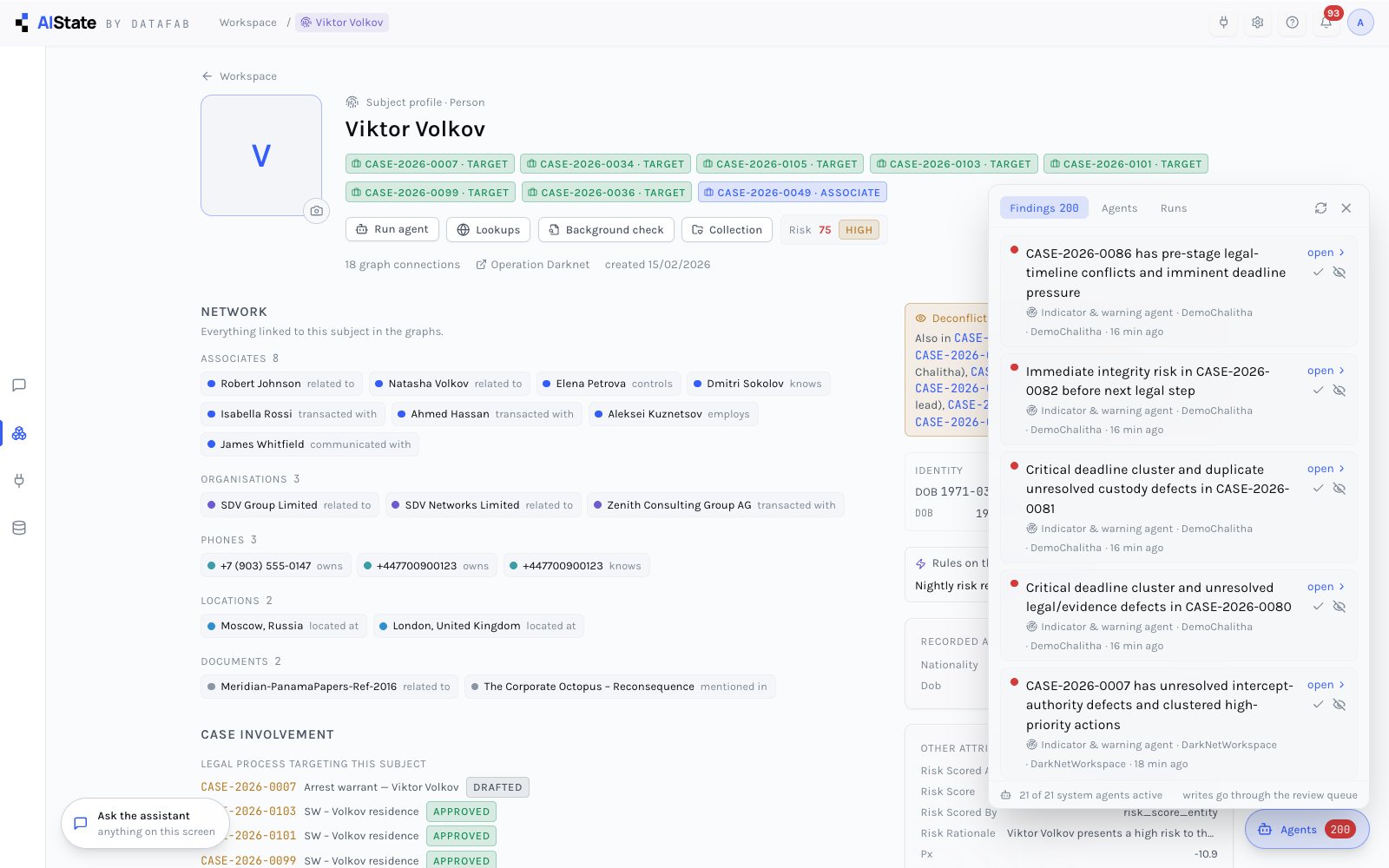Open the settings gear in header
The width and height of the screenshot is (1389, 868).
(x=1258, y=23)
